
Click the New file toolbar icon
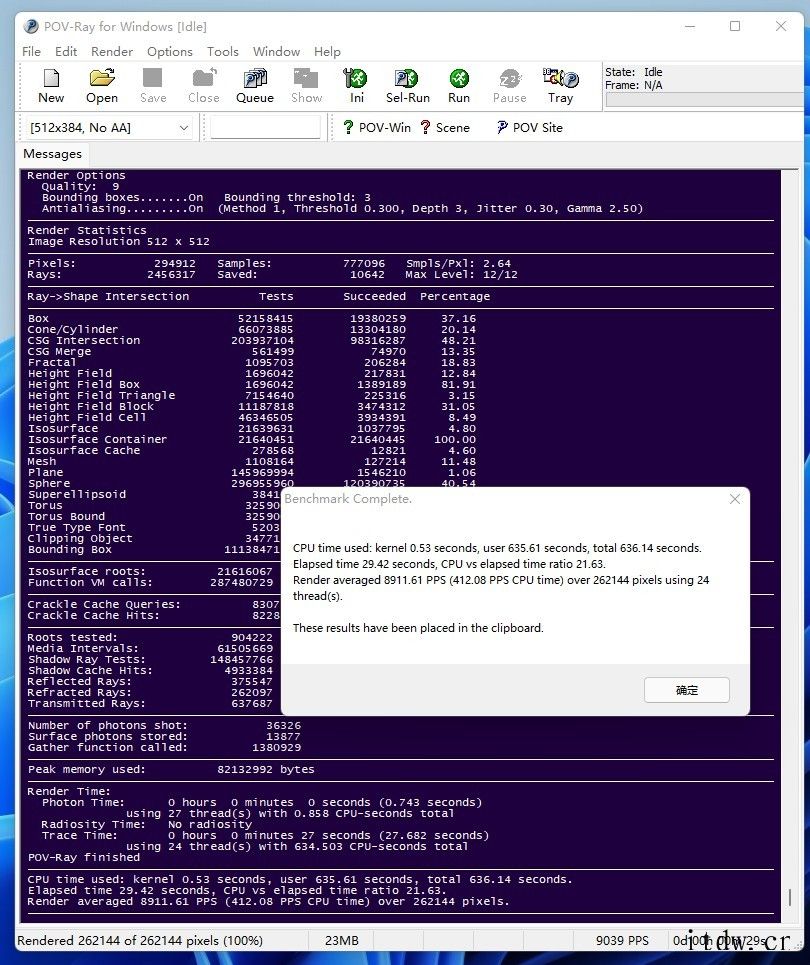pos(51,86)
